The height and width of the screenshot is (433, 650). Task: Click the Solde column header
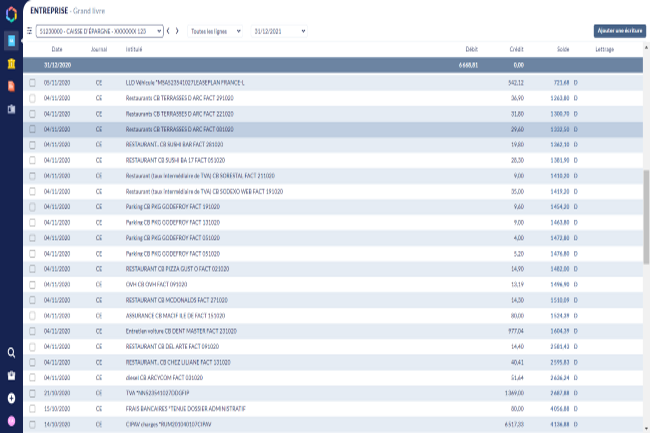pos(563,48)
